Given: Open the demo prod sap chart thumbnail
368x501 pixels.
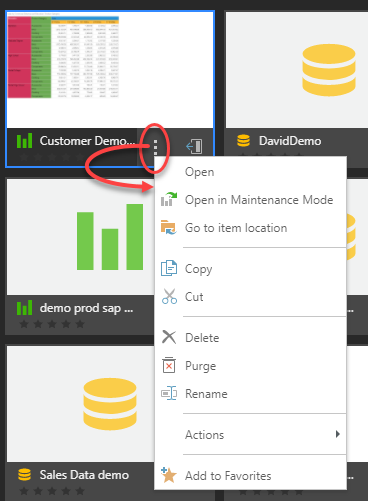Looking at the screenshot, I should [x=80, y=237].
